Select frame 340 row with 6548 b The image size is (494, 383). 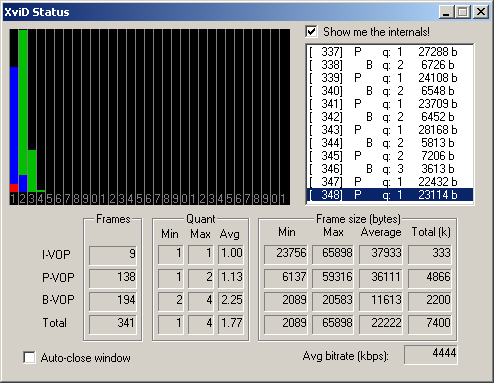[x=389, y=91]
